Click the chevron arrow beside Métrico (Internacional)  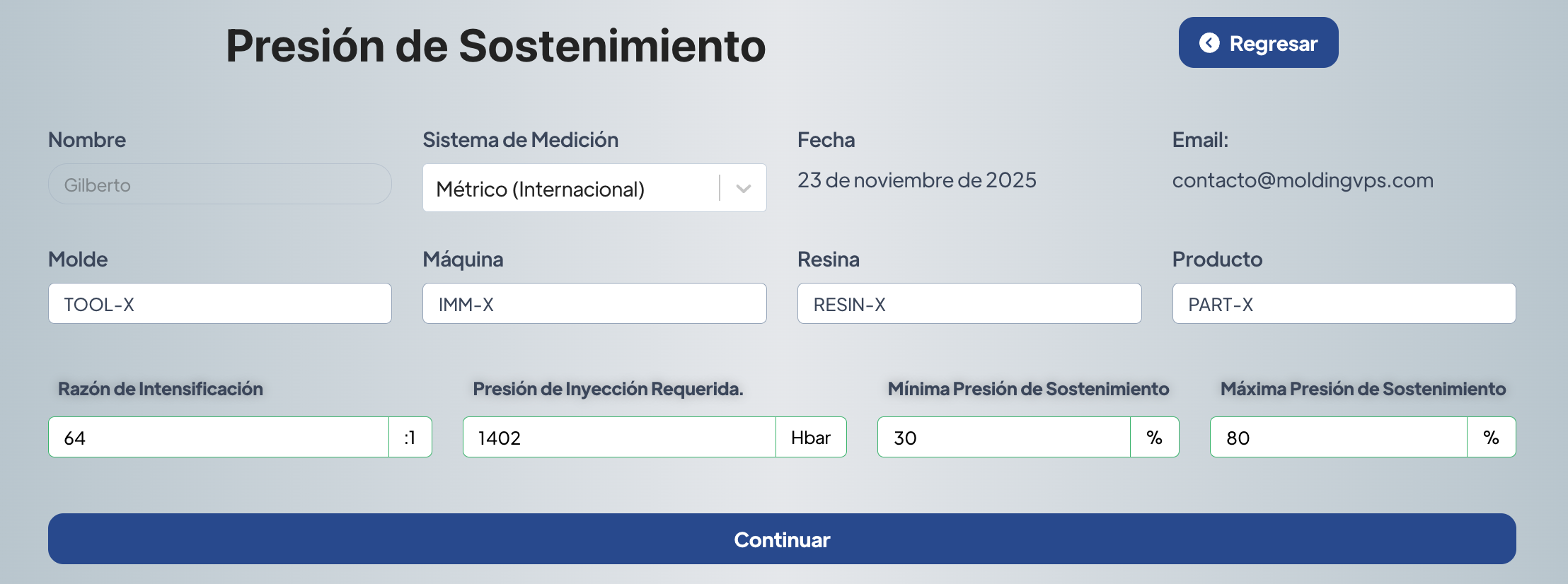743,188
